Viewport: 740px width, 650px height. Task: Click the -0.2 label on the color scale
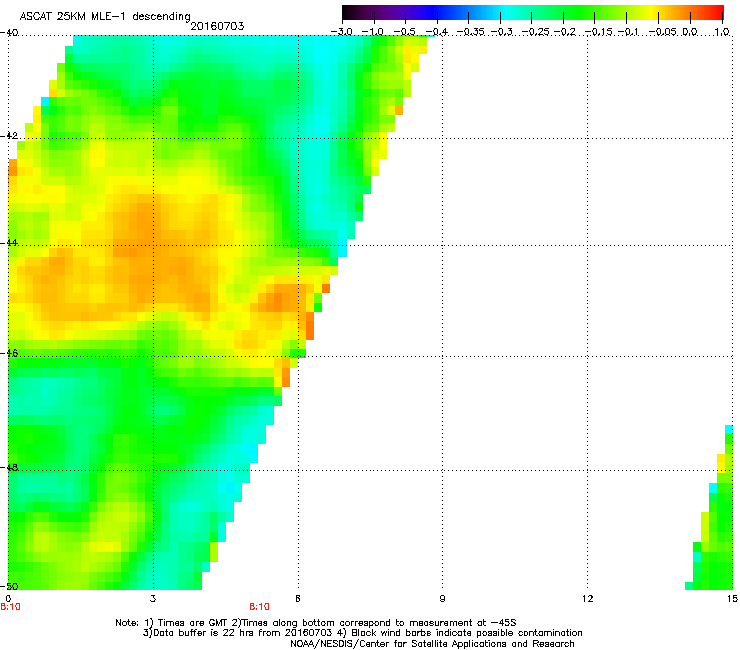565,32
